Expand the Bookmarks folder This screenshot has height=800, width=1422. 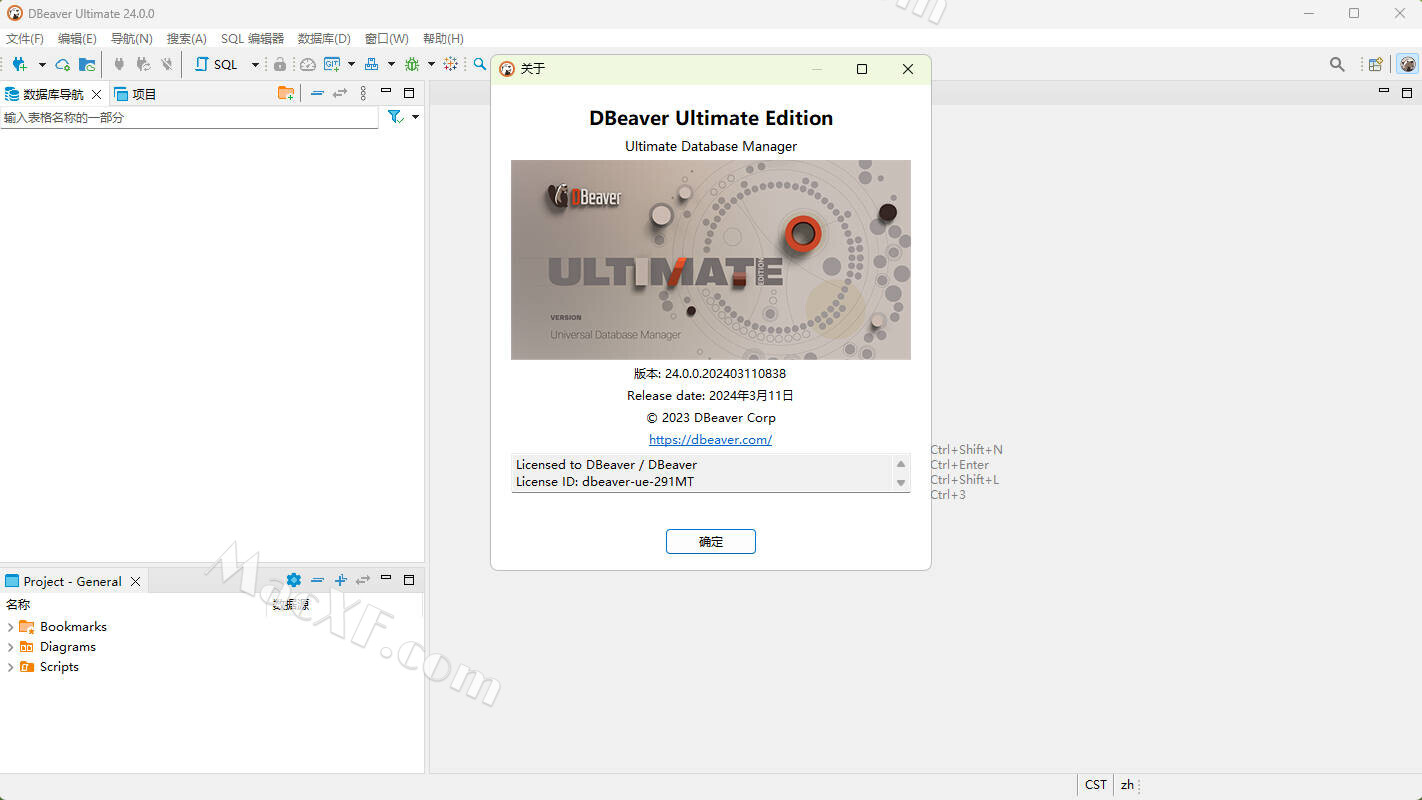tap(11, 627)
